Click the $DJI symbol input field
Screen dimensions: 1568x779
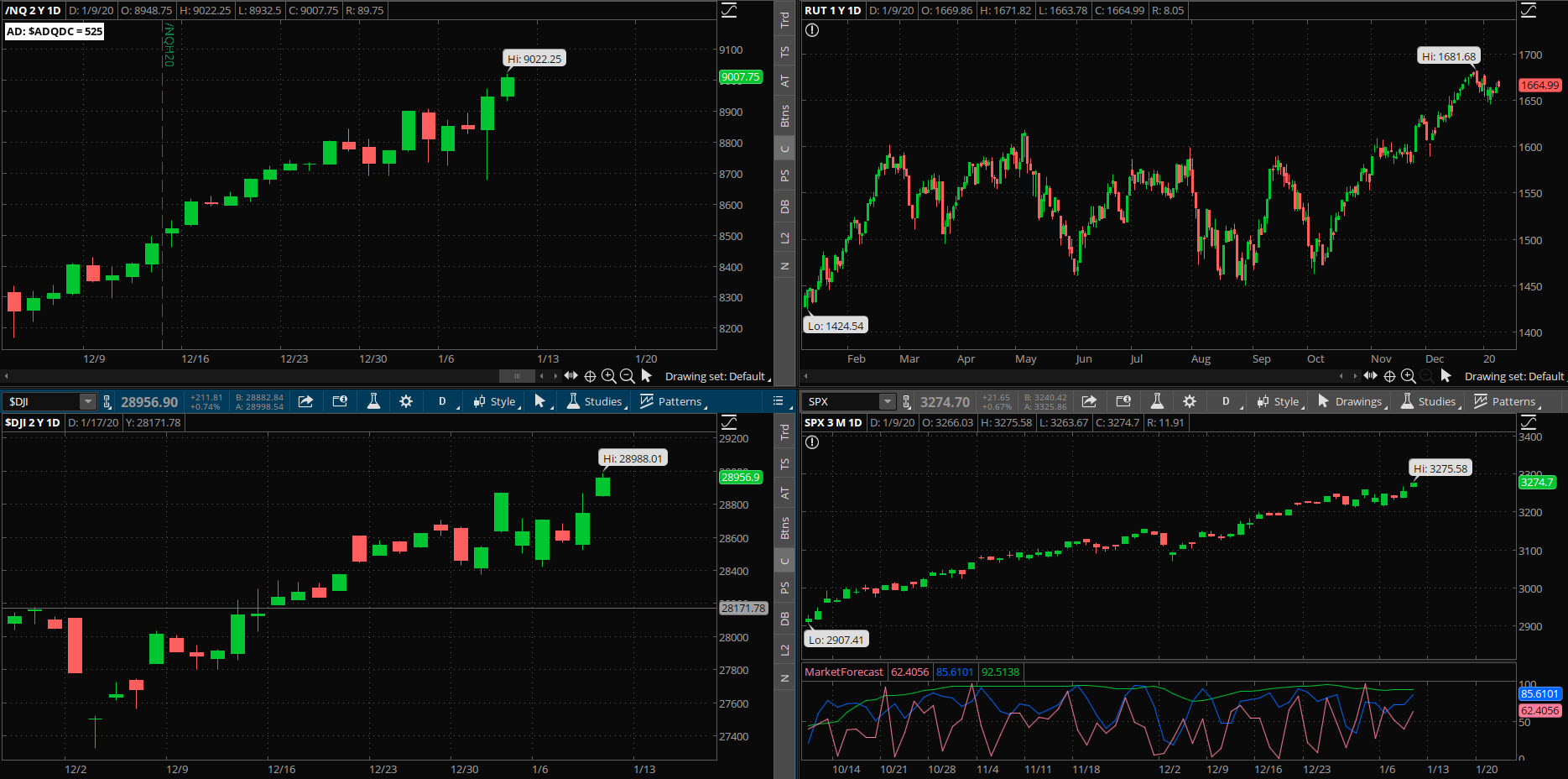pos(42,401)
